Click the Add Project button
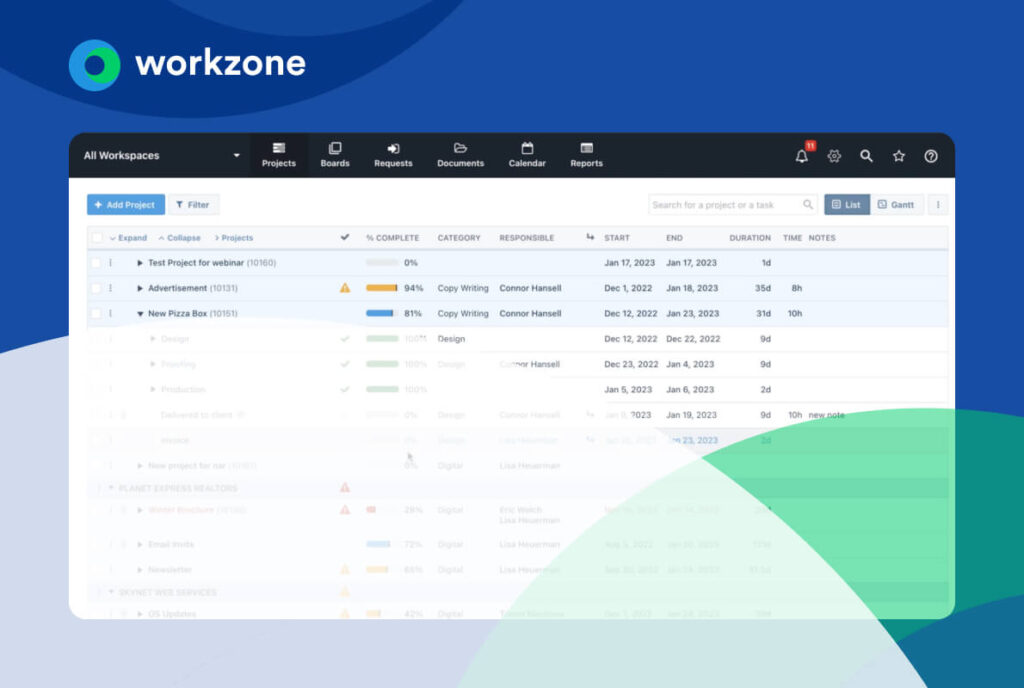 coord(124,204)
